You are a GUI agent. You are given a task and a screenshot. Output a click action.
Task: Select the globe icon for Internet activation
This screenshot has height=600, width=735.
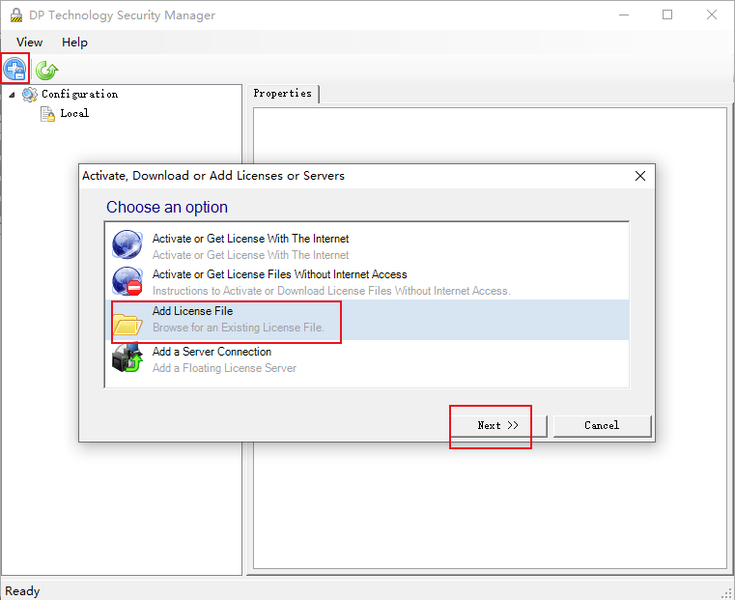tap(127, 245)
